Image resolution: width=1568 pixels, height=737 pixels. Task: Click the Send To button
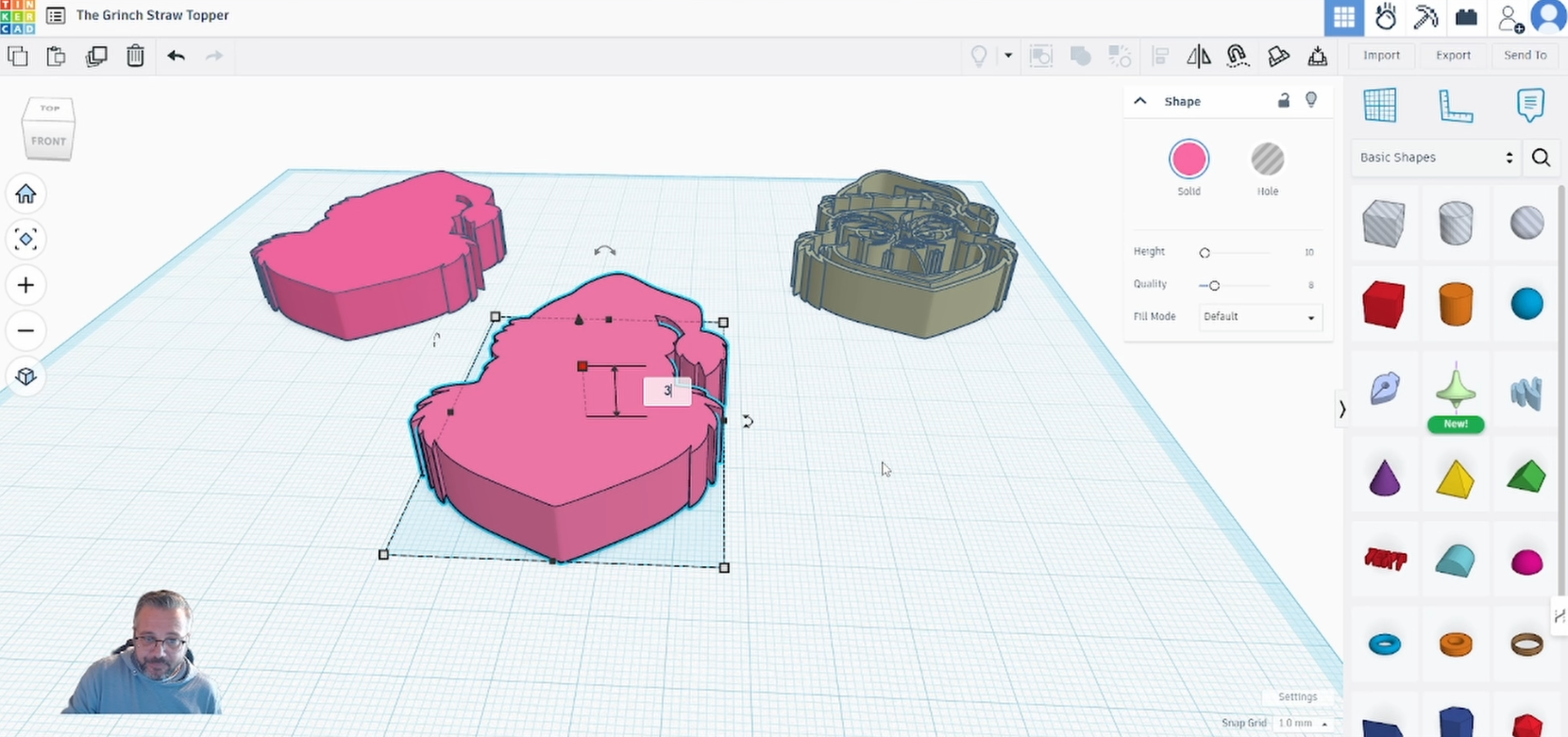coord(1525,56)
